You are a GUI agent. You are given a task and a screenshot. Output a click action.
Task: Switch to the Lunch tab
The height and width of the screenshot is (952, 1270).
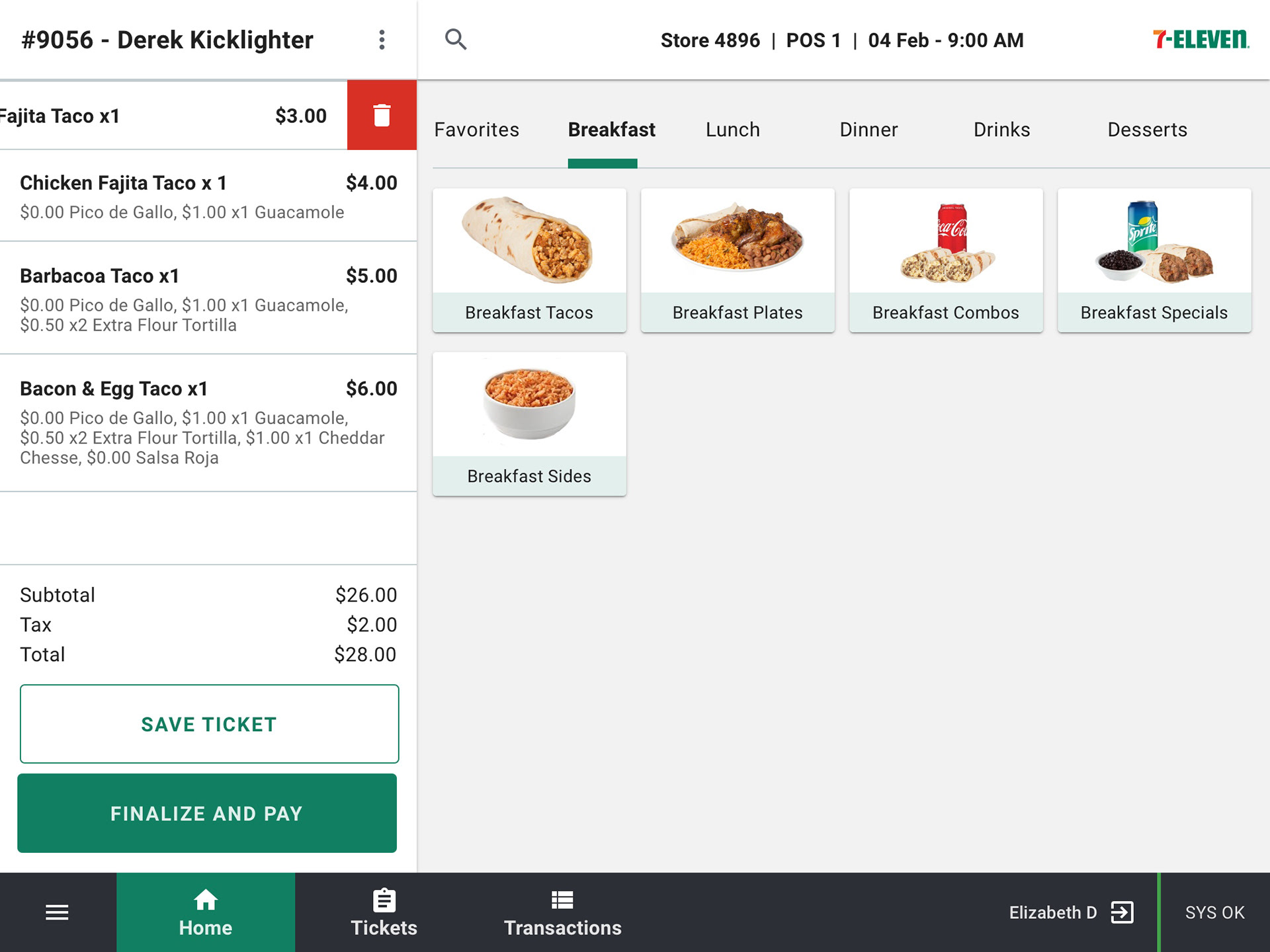733,130
